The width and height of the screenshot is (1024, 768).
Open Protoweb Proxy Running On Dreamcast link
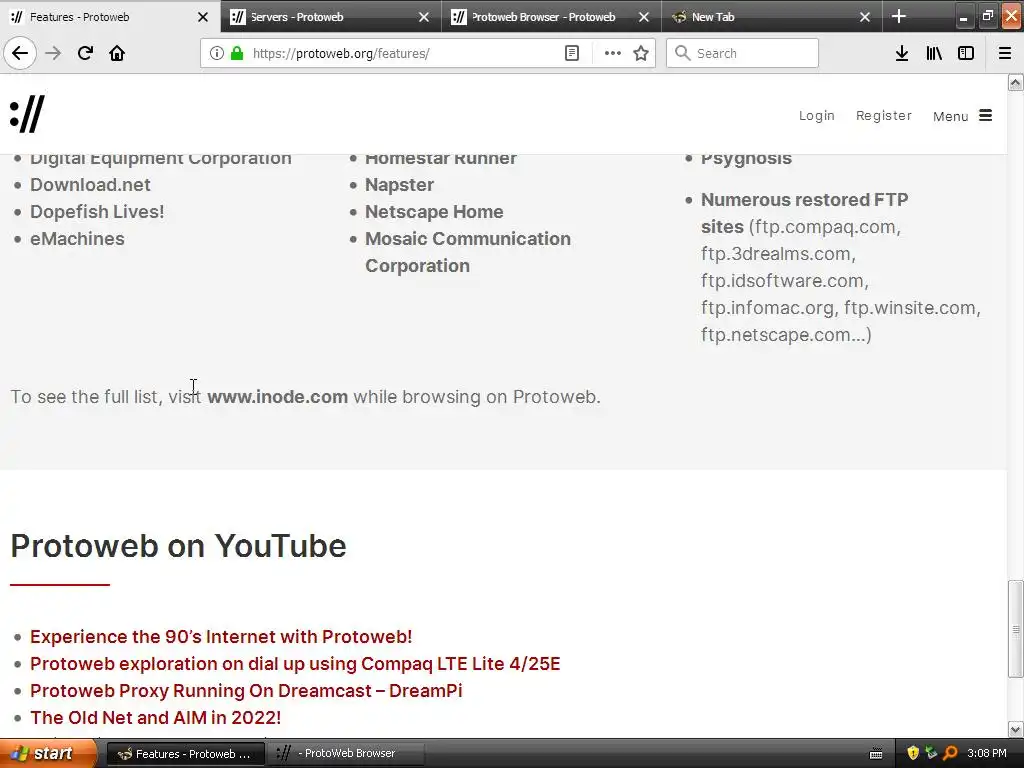246,690
